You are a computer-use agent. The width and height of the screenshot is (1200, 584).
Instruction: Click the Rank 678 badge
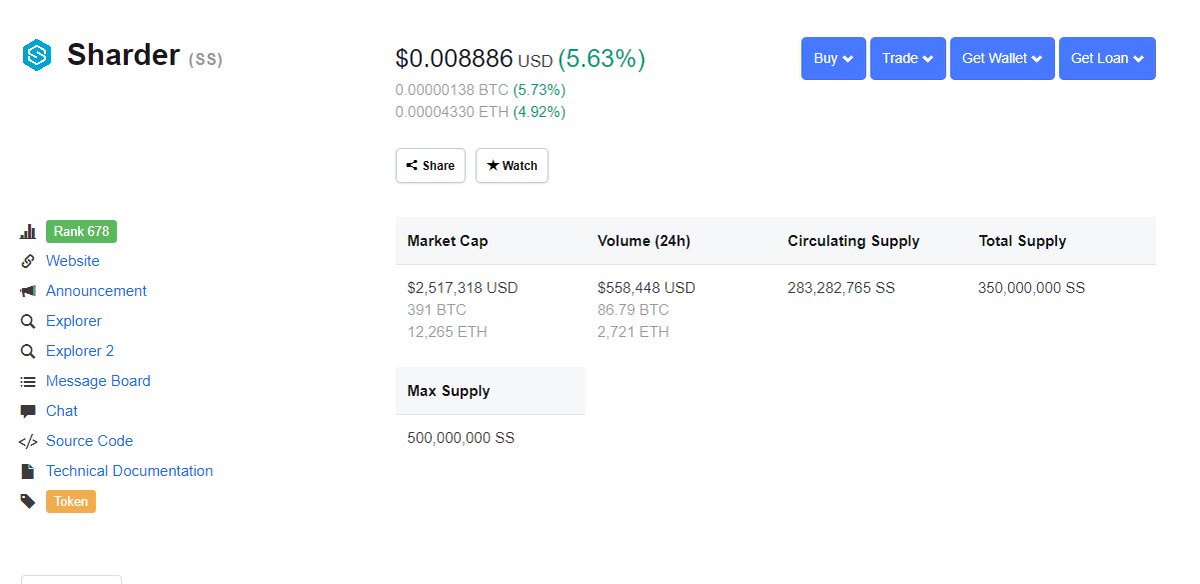pyautogui.click(x=81, y=231)
